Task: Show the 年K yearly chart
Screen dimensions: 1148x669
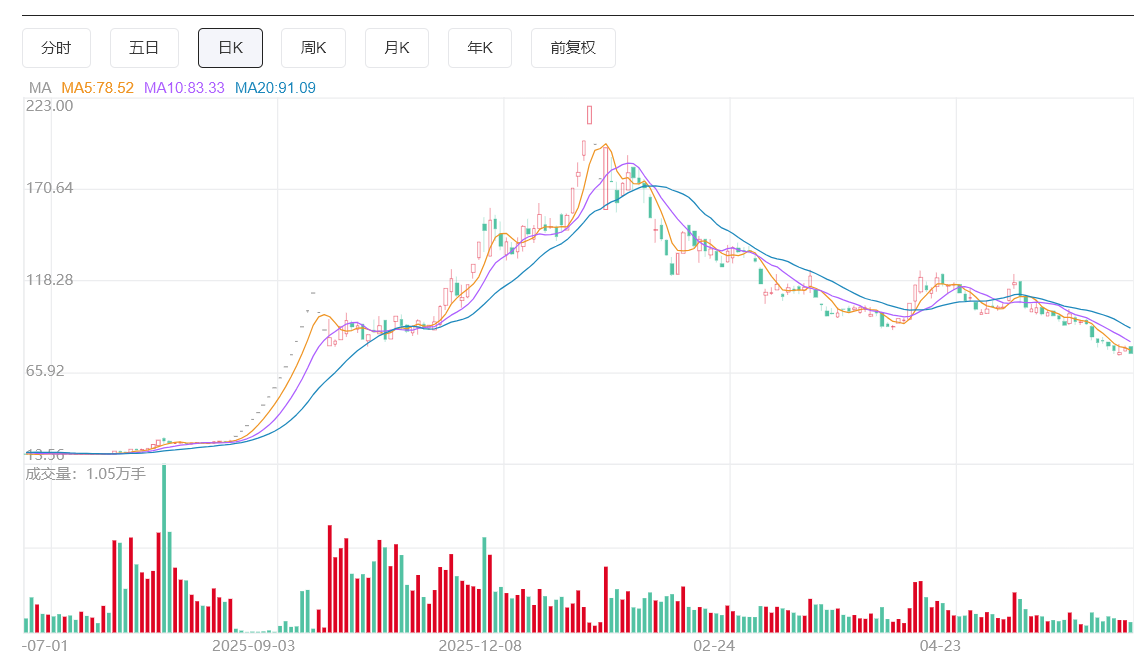Action: pos(480,48)
